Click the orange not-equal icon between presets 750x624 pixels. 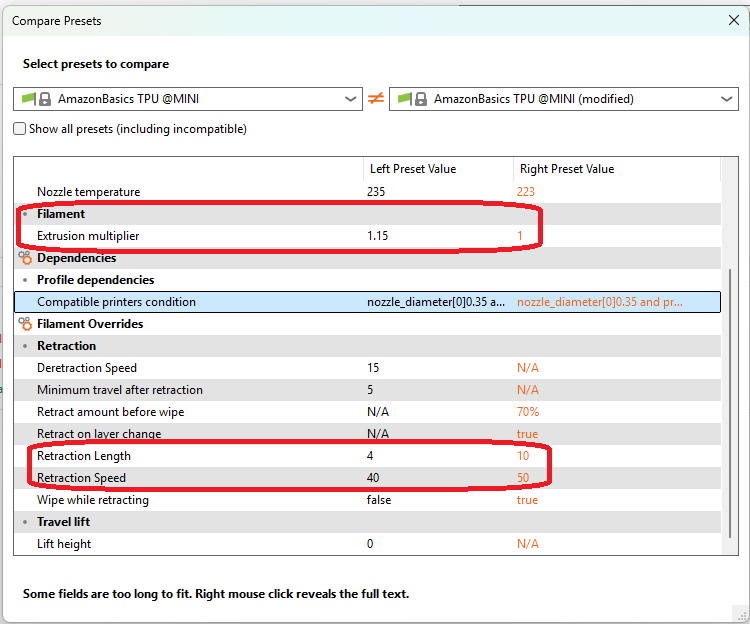(x=376, y=99)
